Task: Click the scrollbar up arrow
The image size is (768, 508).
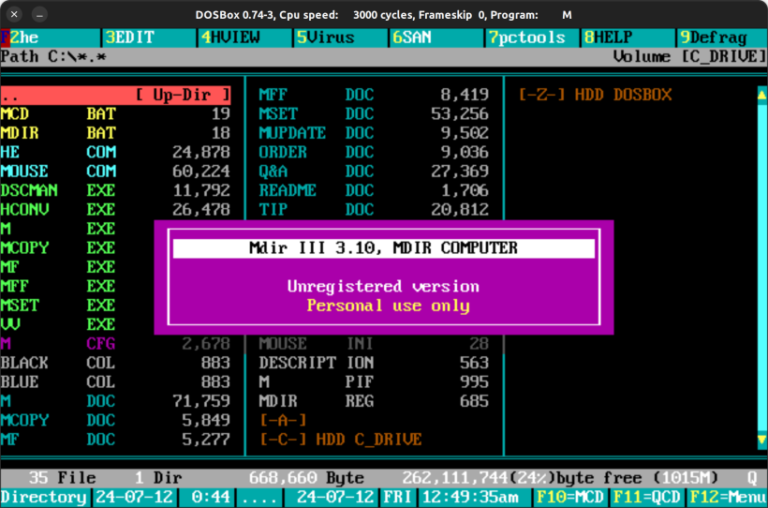Action: click(x=762, y=95)
